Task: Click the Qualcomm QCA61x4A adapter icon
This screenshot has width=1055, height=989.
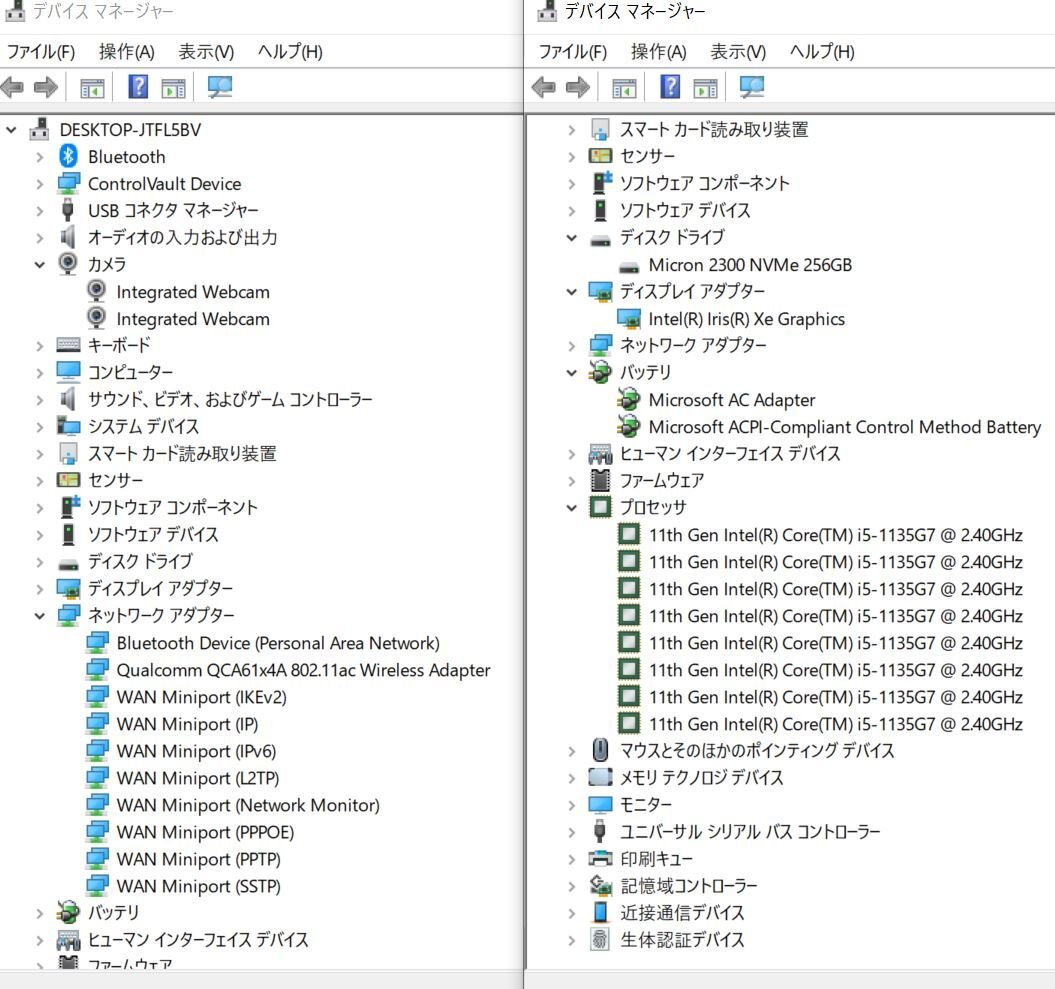Action: pyautogui.click(x=98, y=669)
